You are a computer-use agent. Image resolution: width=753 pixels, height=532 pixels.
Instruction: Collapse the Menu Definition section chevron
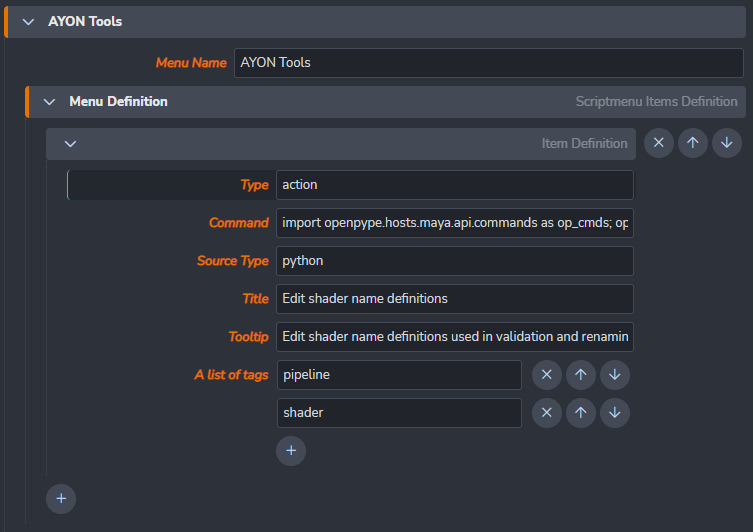(49, 102)
